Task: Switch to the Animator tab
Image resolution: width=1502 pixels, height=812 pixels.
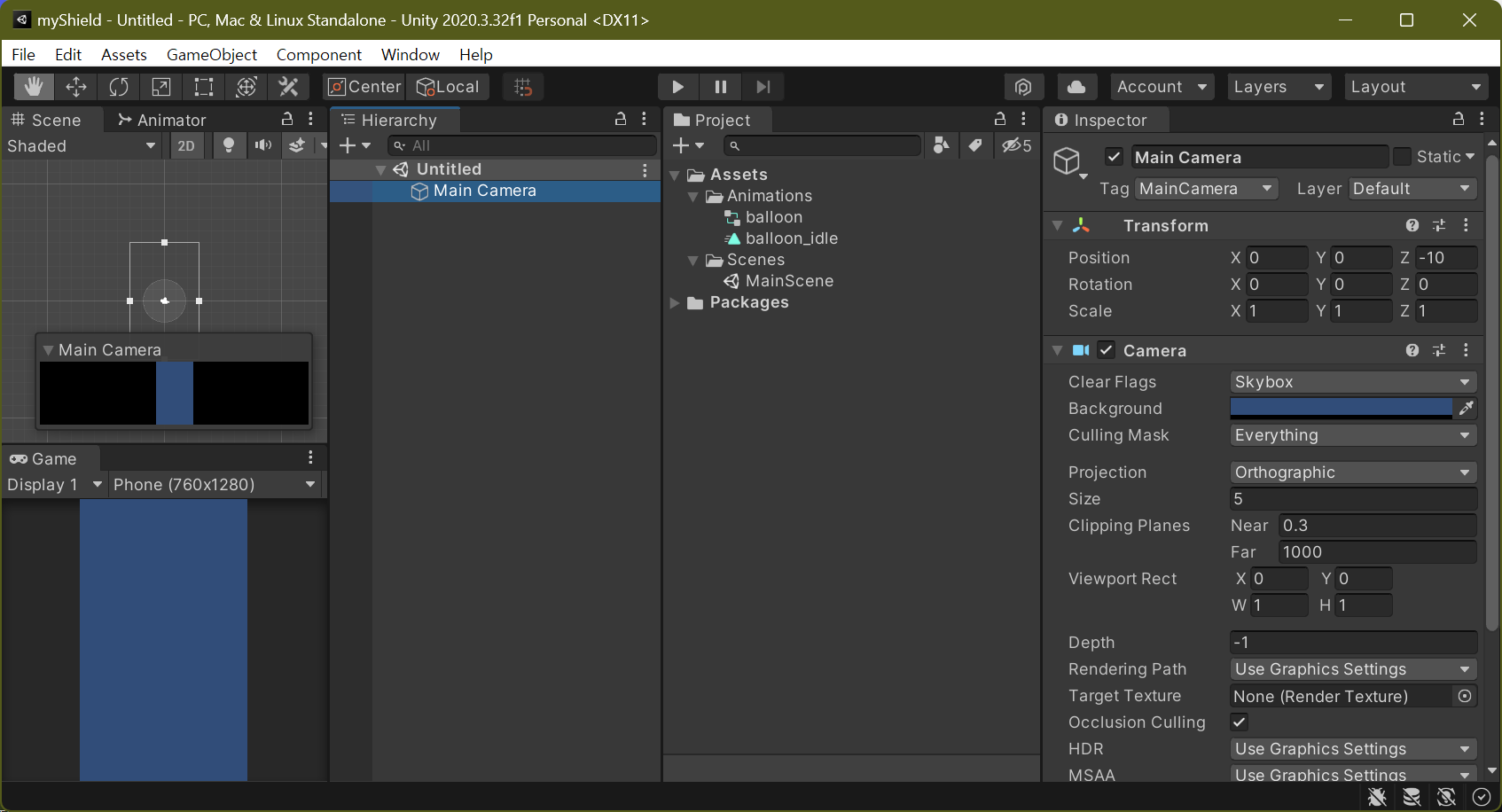Action: 162,120
